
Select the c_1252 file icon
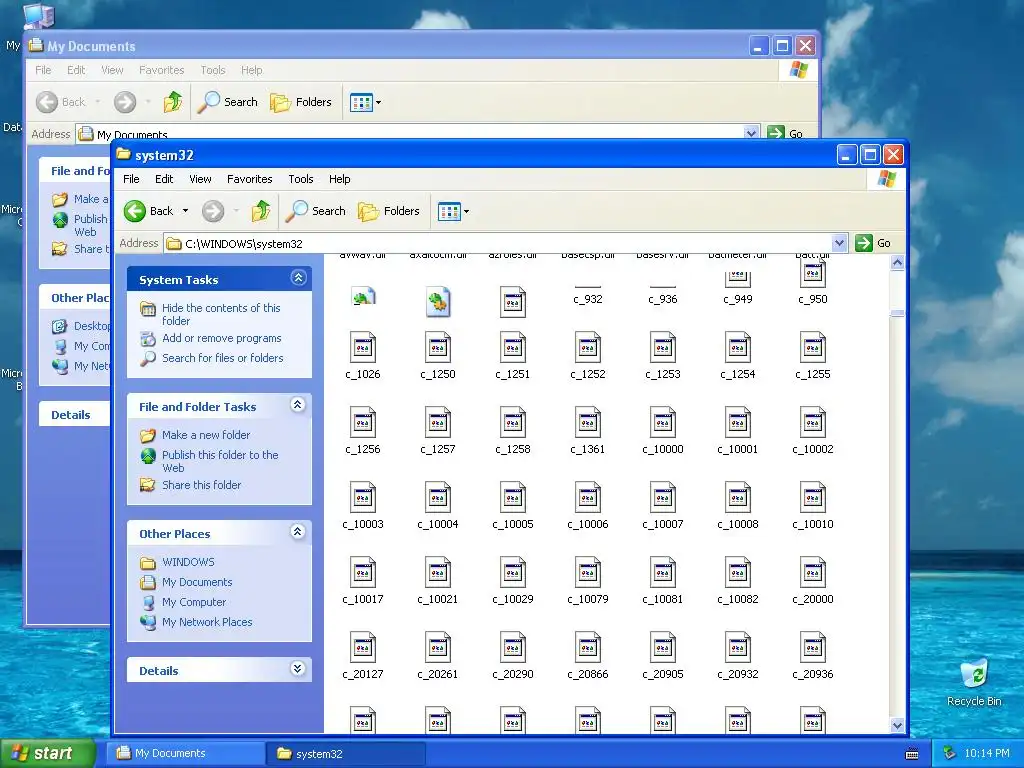coord(588,347)
